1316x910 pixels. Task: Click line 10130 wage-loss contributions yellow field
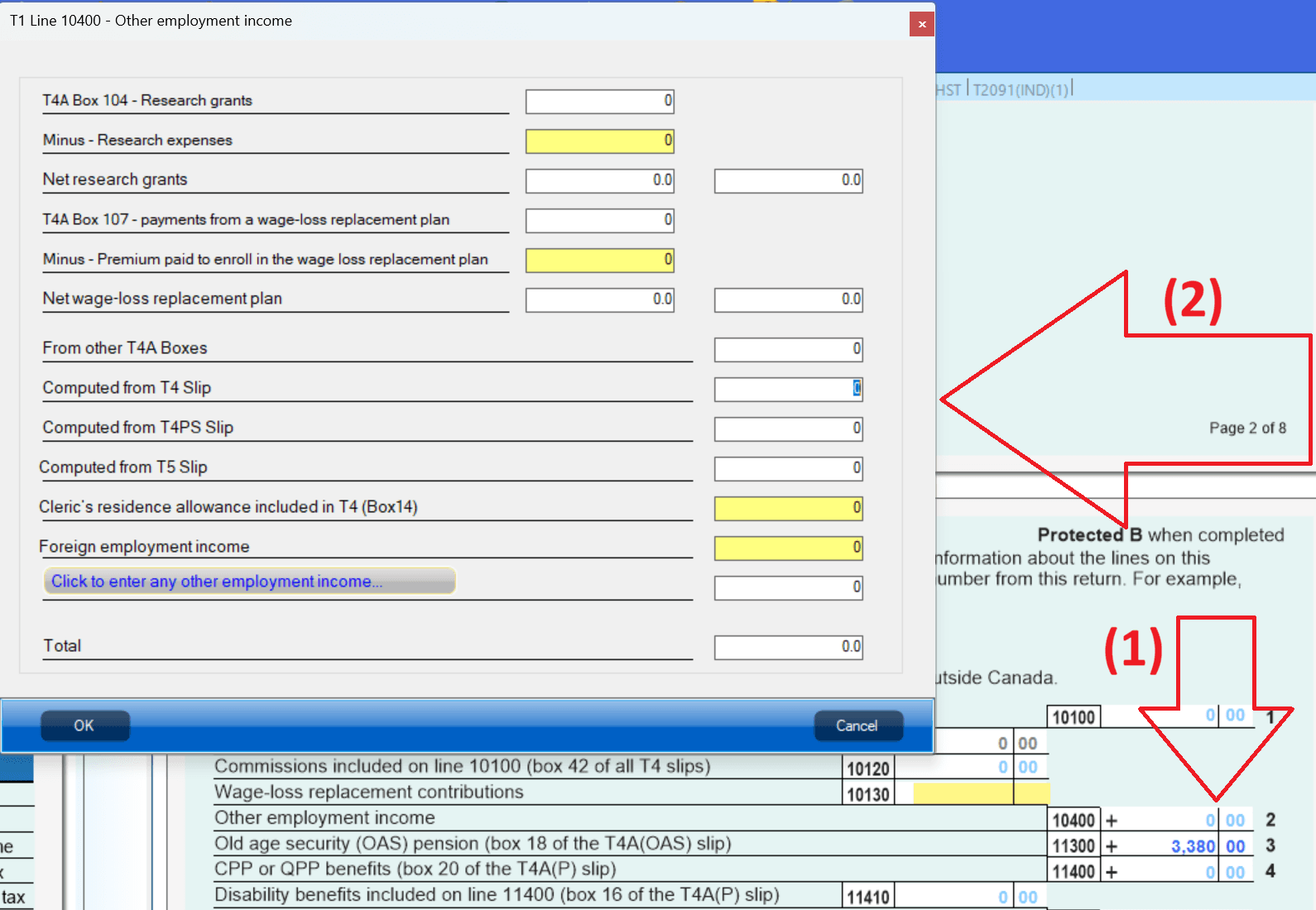tap(981, 793)
